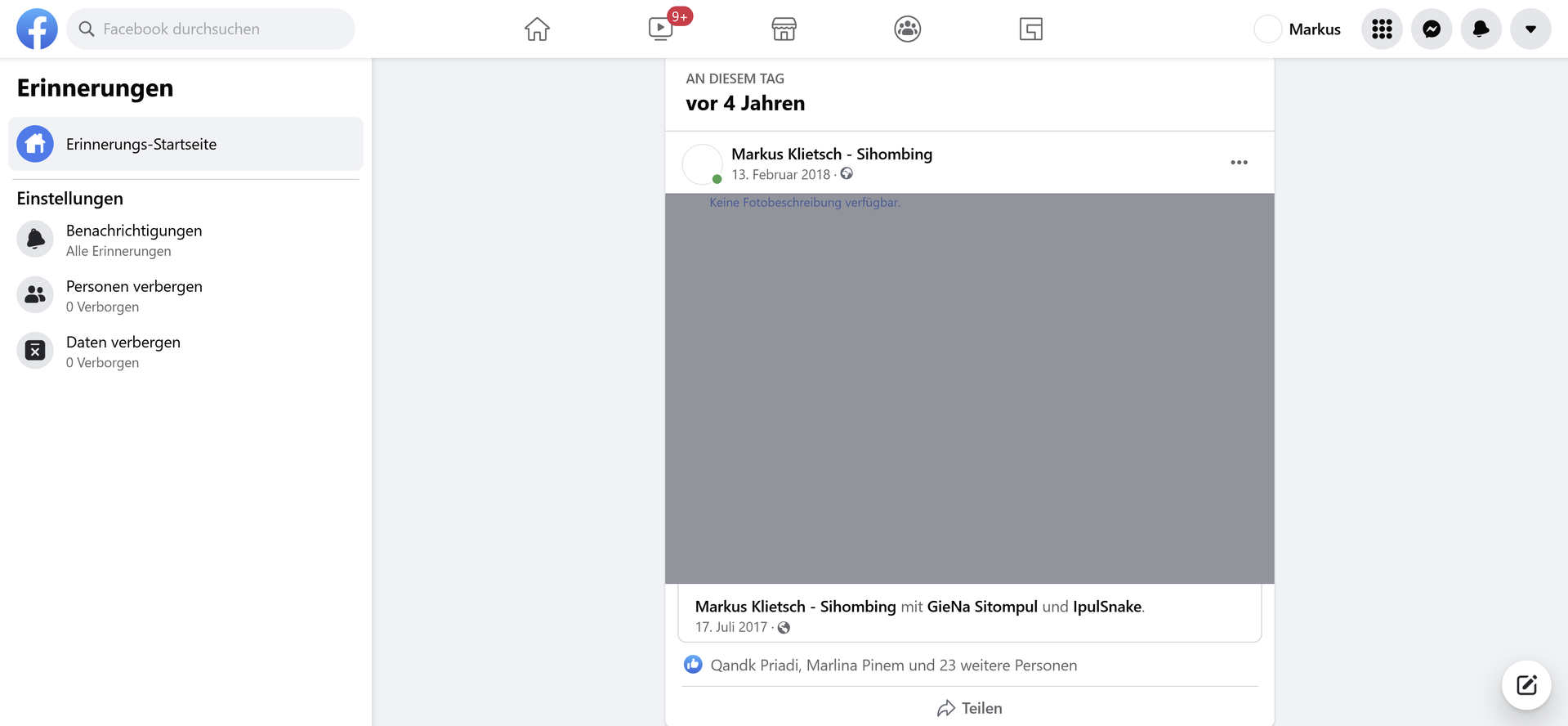Click the Facebook logo icon
This screenshot has width=1568, height=726.
[37, 29]
